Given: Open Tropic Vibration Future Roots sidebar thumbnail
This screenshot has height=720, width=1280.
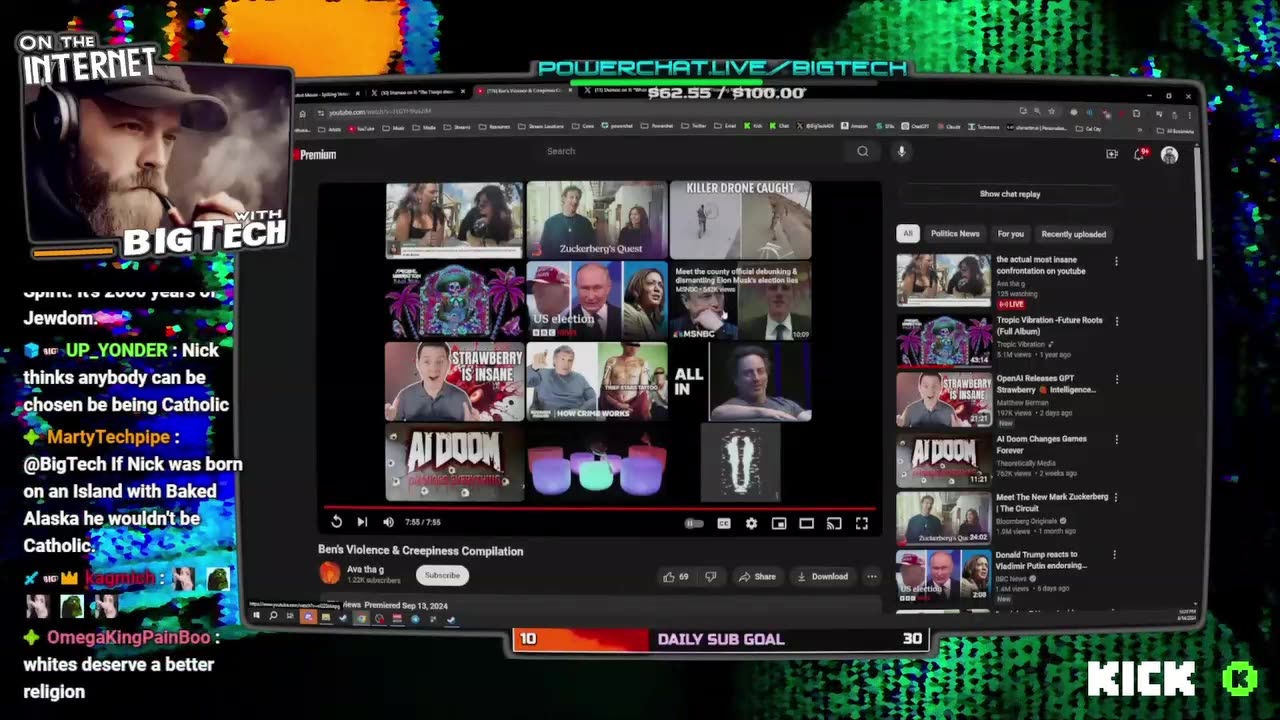Looking at the screenshot, I should tap(943, 340).
